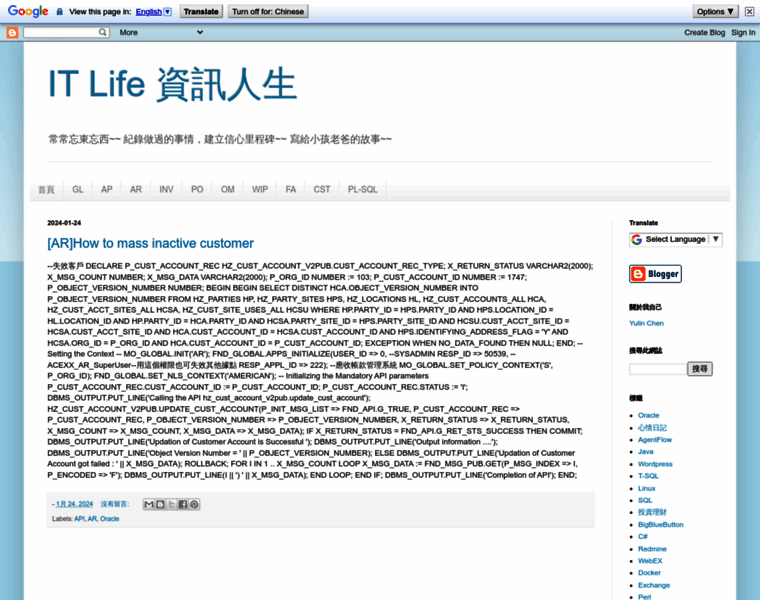Share post to Pinterest icon
Screen dimensions: 760x600
click(x=194, y=505)
